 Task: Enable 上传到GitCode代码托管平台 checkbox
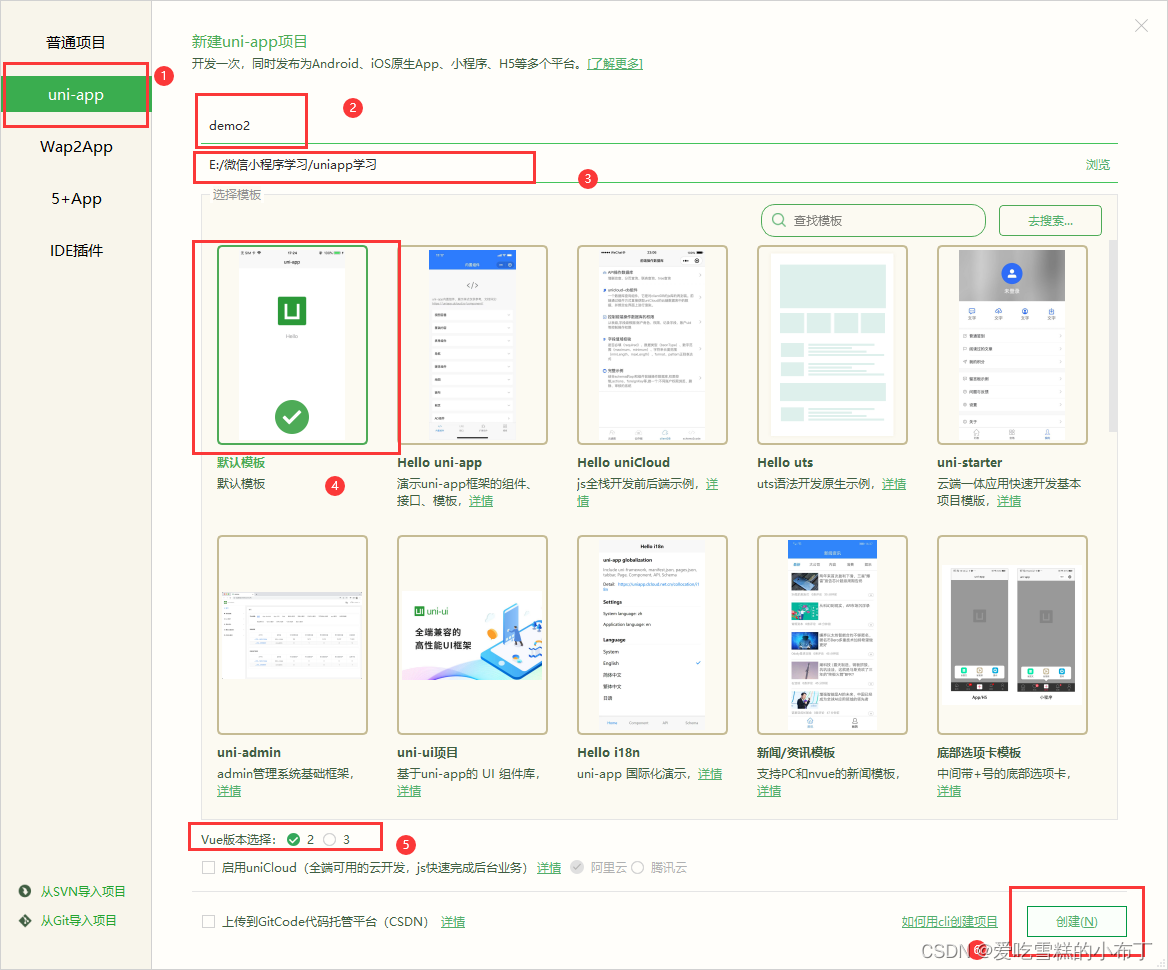209,922
